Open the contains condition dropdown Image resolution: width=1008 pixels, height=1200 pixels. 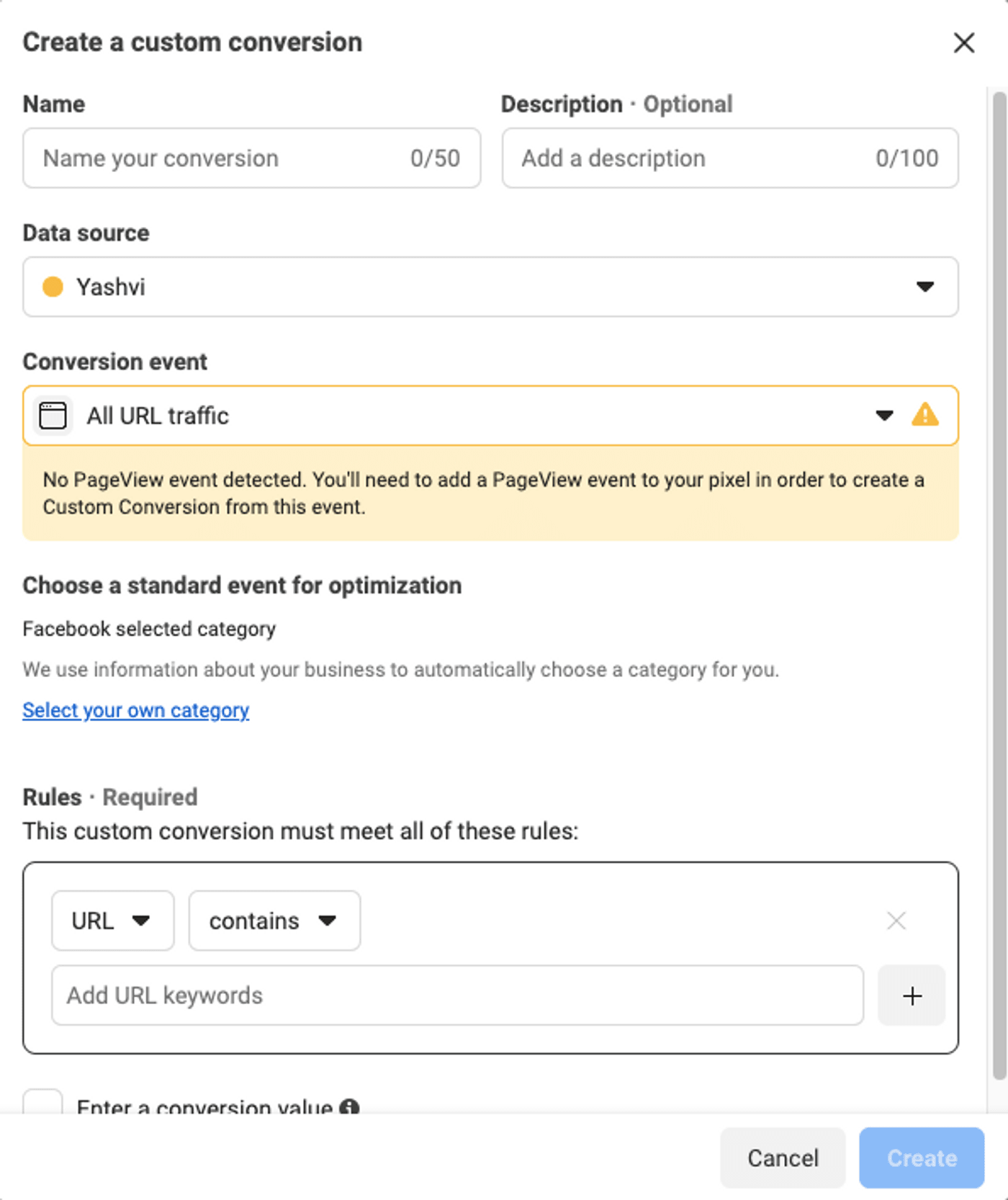(x=274, y=921)
